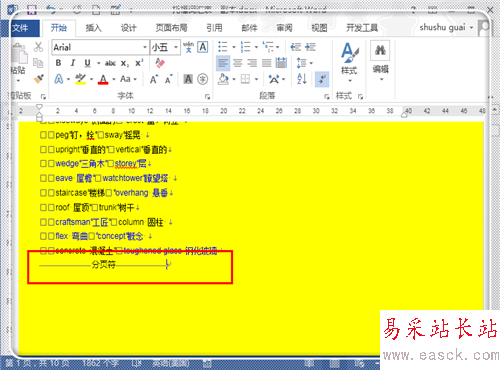Toggle Italic formatting
Image resolution: width=500 pixels, height=370 pixels.
coord(73,63)
